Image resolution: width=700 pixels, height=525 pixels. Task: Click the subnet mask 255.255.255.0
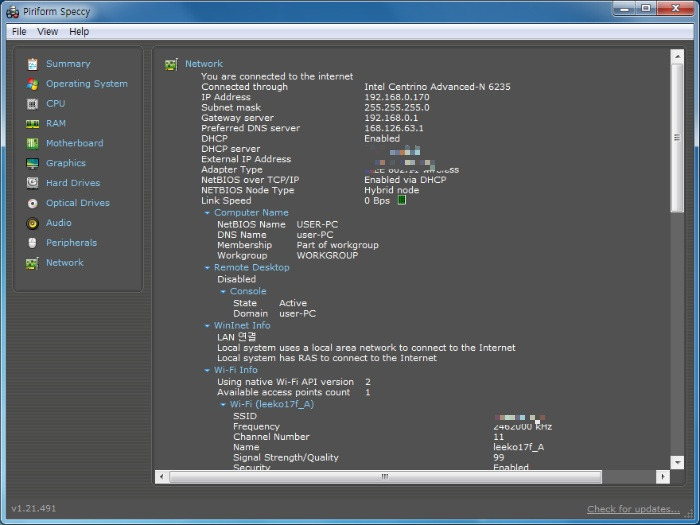pyautogui.click(x=397, y=108)
